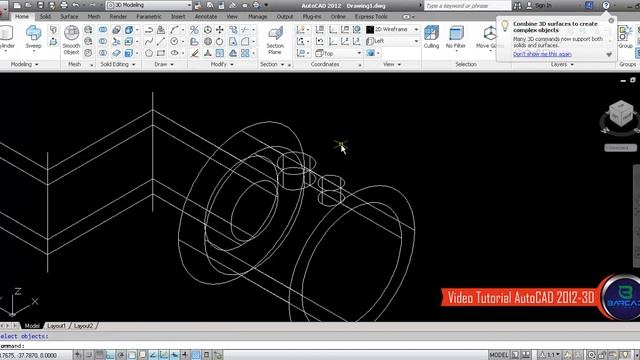The height and width of the screenshot is (360, 640).
Task: Select the Arc draw tool
Action: pyautogui.click(x=175, y=30)
